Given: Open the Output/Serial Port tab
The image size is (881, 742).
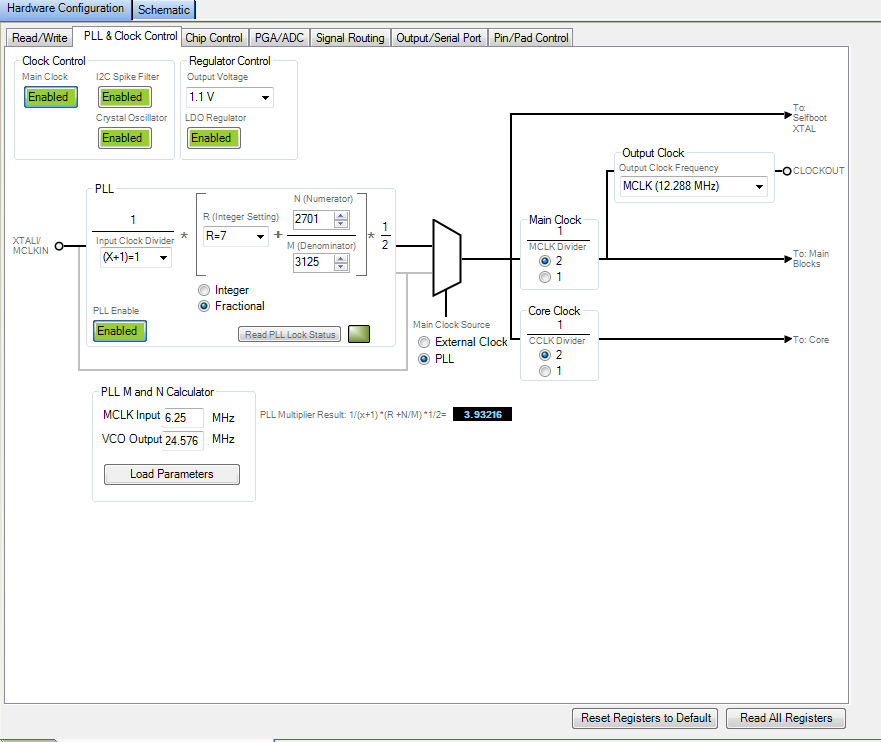Looking at the screenshot, I should click(x=439, y=38).
